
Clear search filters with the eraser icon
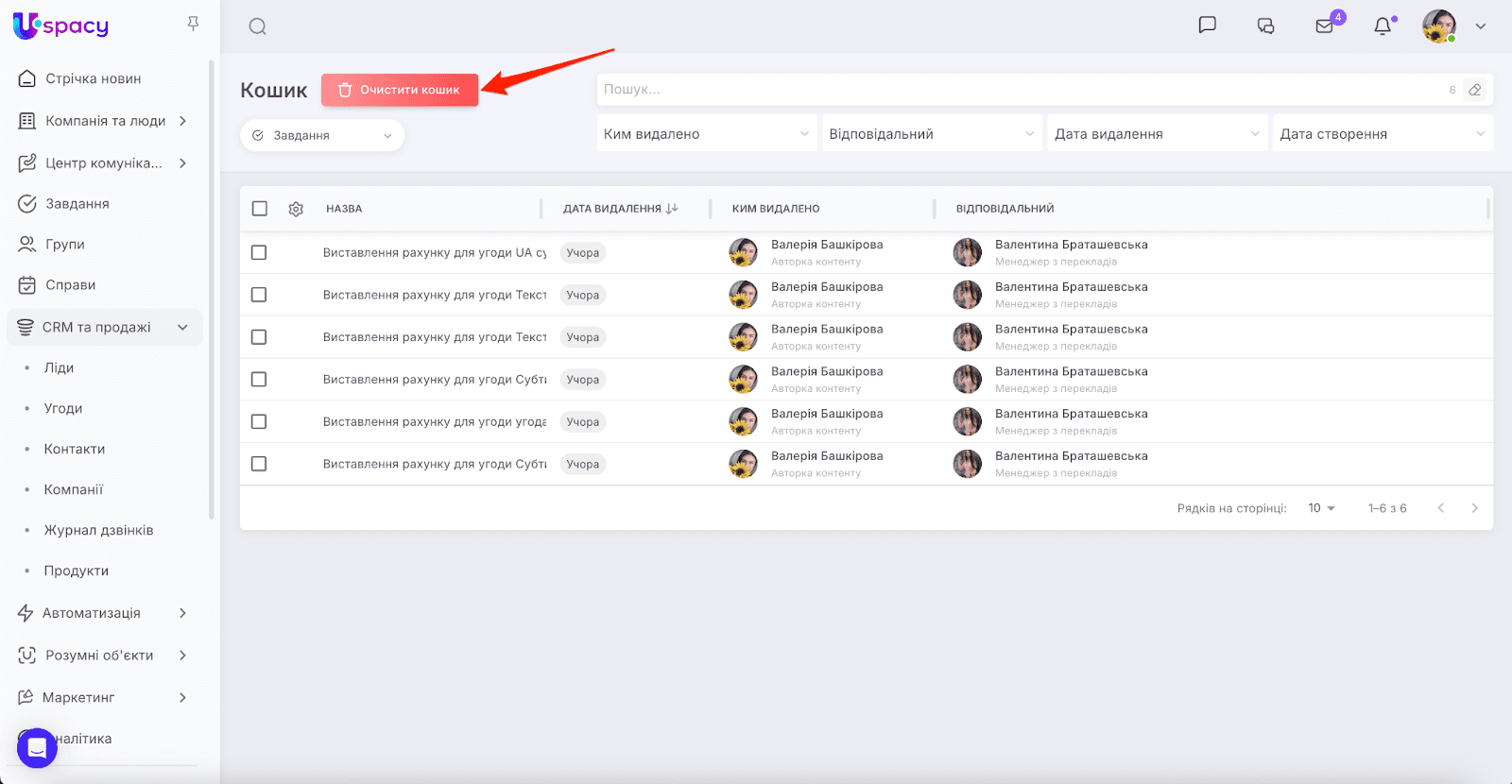point(1474,90)
